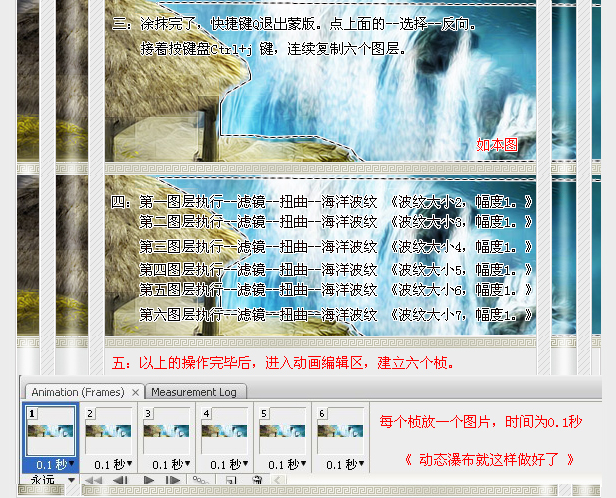Select the Animation (Frames) tab

click(x=77, y=392)
